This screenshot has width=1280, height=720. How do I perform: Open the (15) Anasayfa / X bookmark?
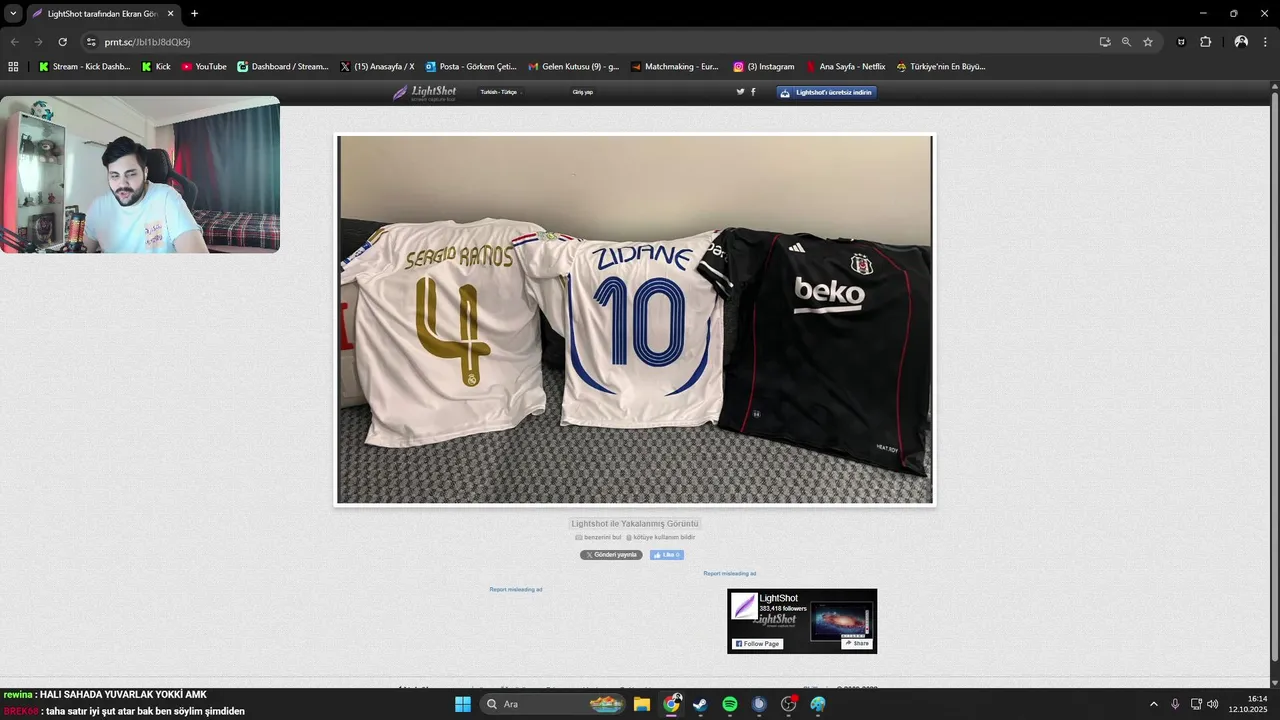(377, 67)
